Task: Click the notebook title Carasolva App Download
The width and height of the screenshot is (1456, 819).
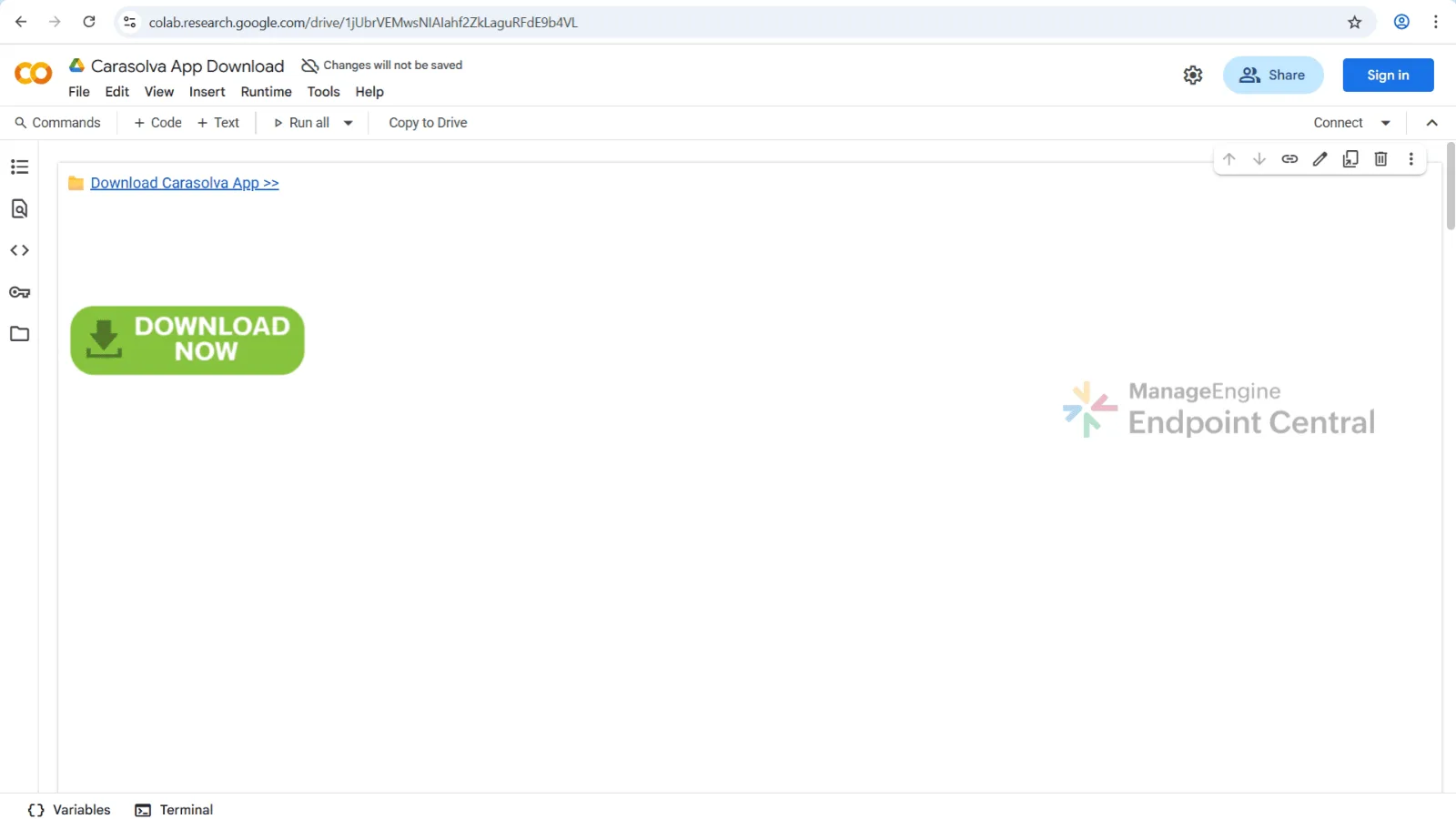Action: pyautogui.click(x=187, y=66)
